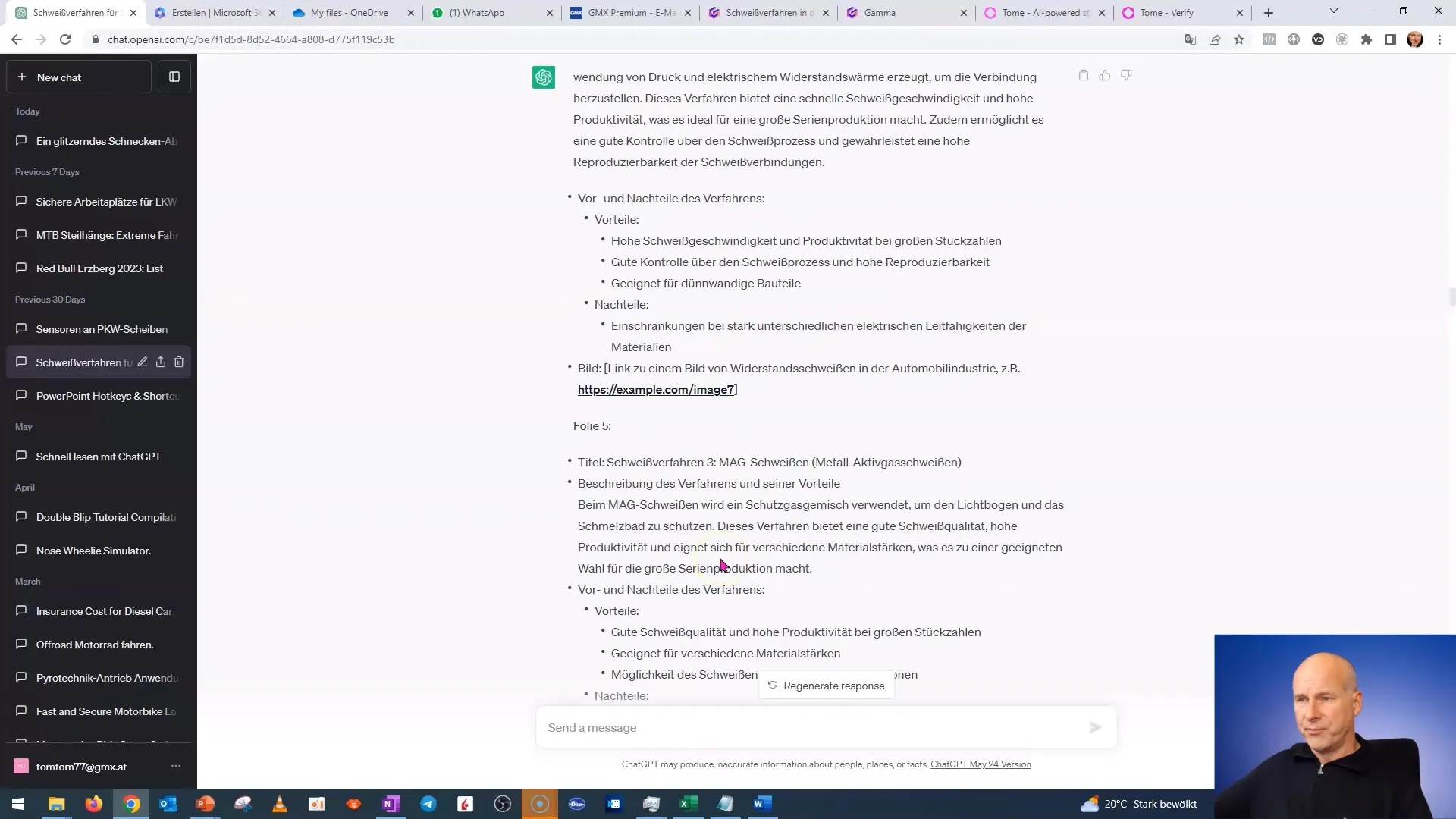This screenshot has height=819, width=1456.
Task: Click the Send a message input field
Action: [821, 727]
